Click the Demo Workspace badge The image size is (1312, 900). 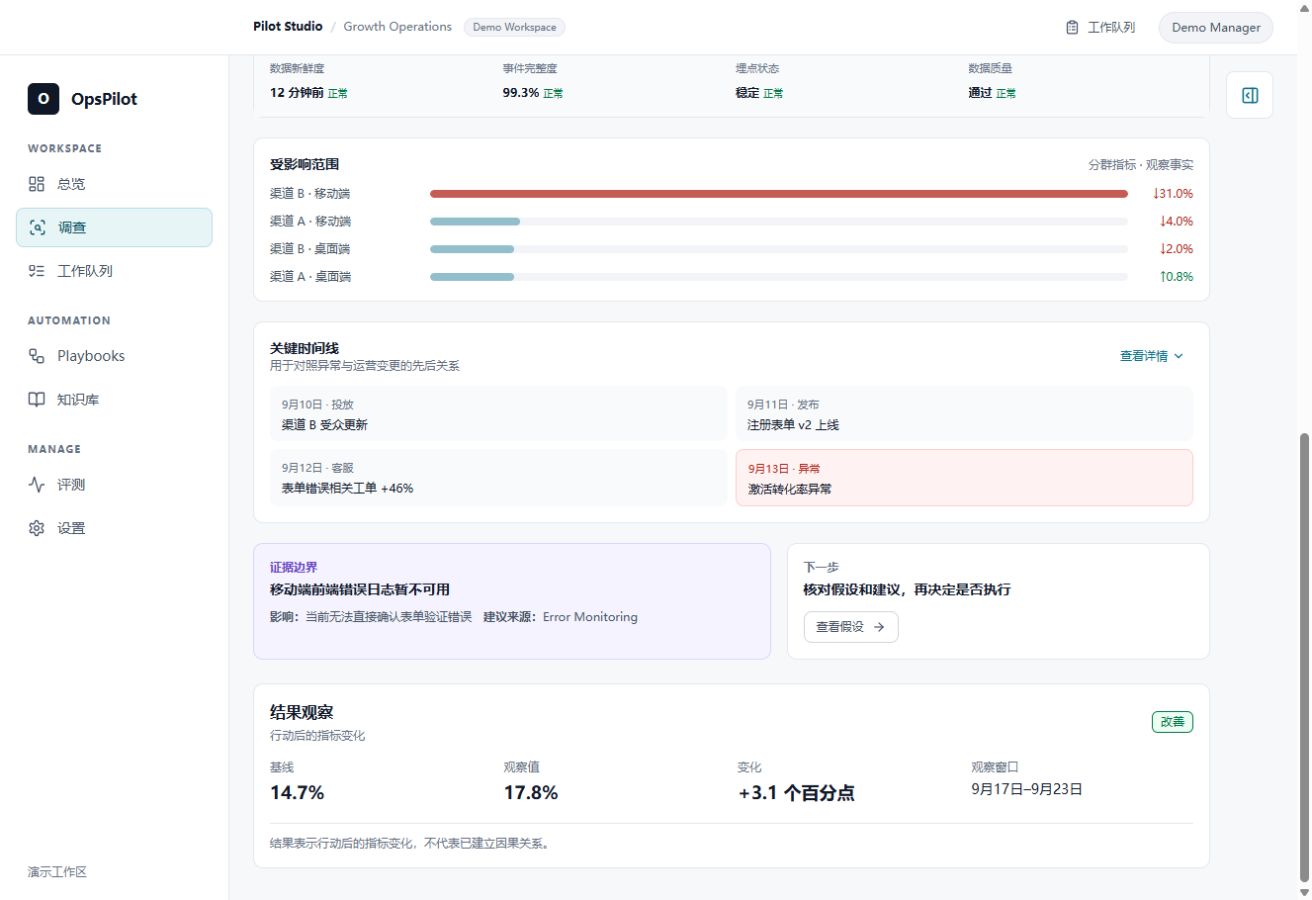point(515,27)
